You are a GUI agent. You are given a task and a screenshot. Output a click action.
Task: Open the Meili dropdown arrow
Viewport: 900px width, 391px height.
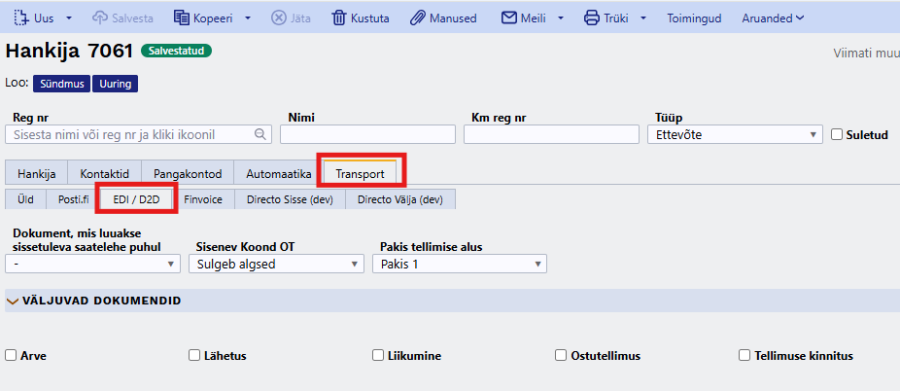pos(561,18)
